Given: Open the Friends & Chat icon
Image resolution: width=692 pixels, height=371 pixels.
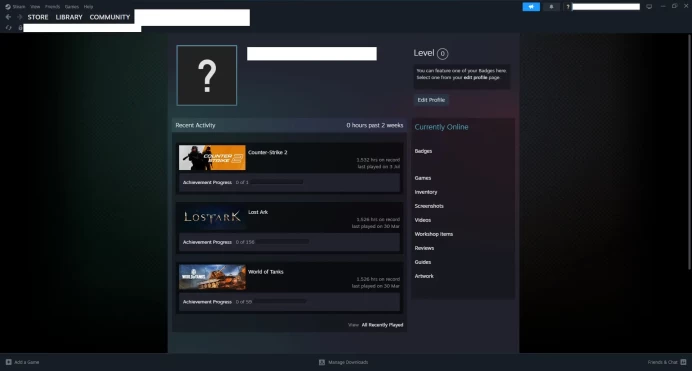Looking at the screenshot, I should click(x=683, y=362).
